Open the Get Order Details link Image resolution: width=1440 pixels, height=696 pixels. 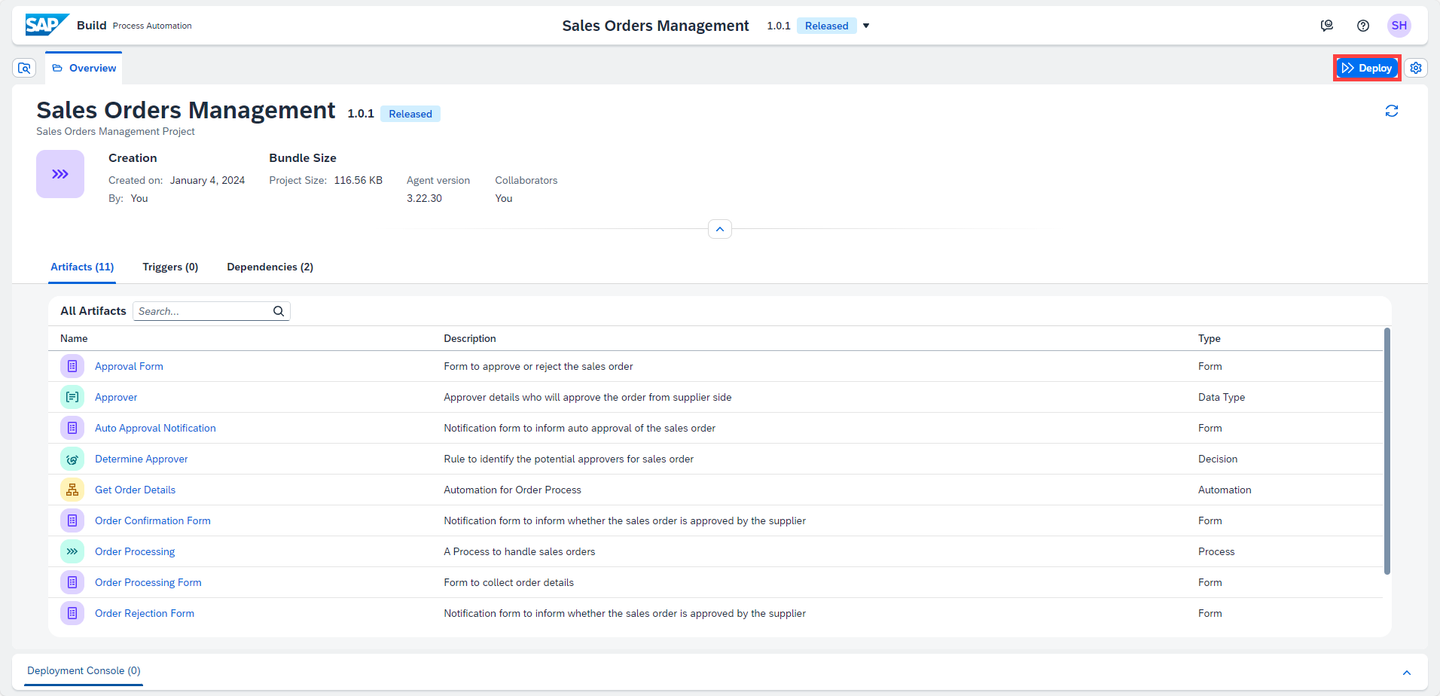pos(135,490)
